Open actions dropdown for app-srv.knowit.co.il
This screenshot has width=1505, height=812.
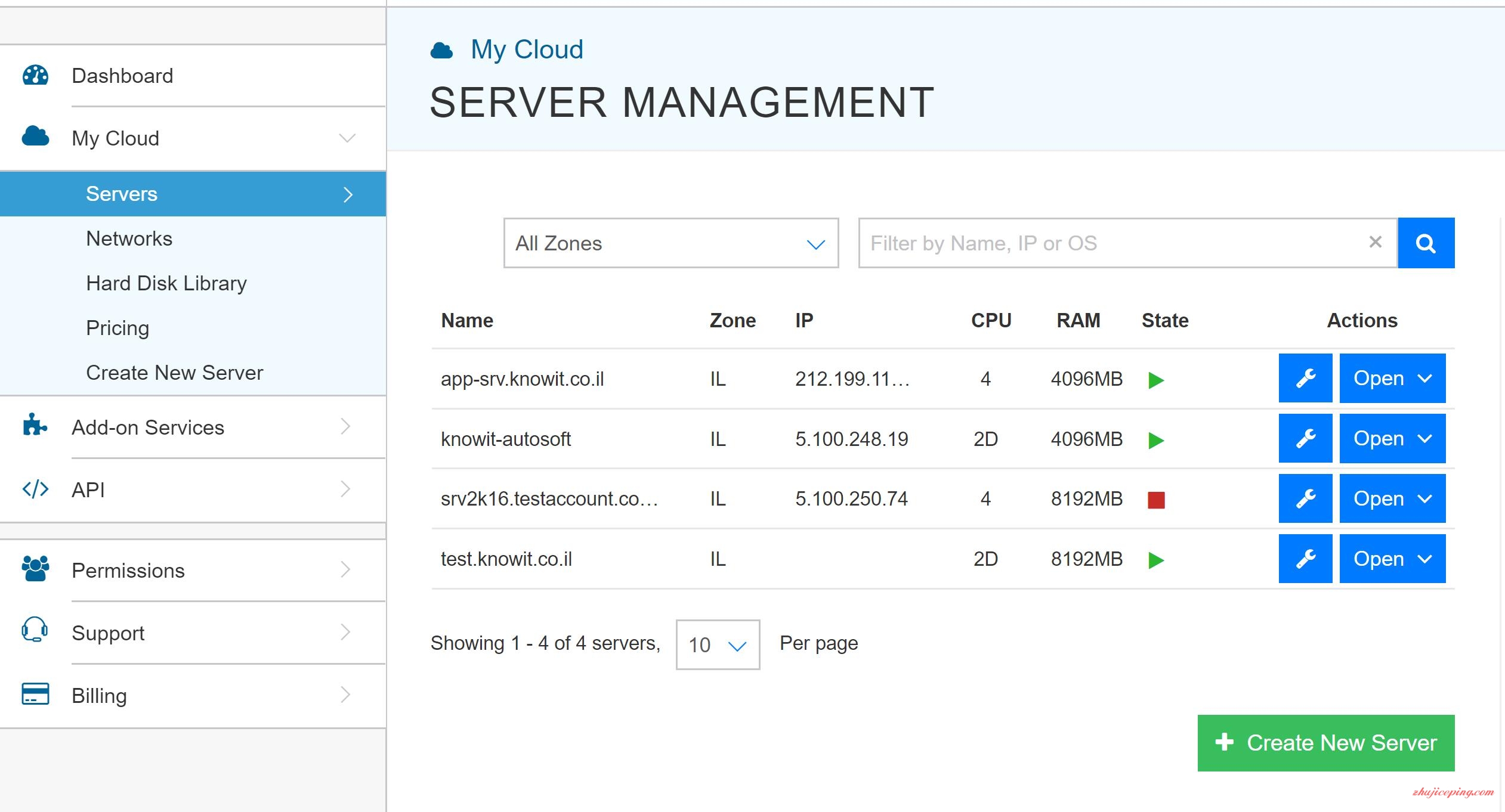tap(1392, 378)
